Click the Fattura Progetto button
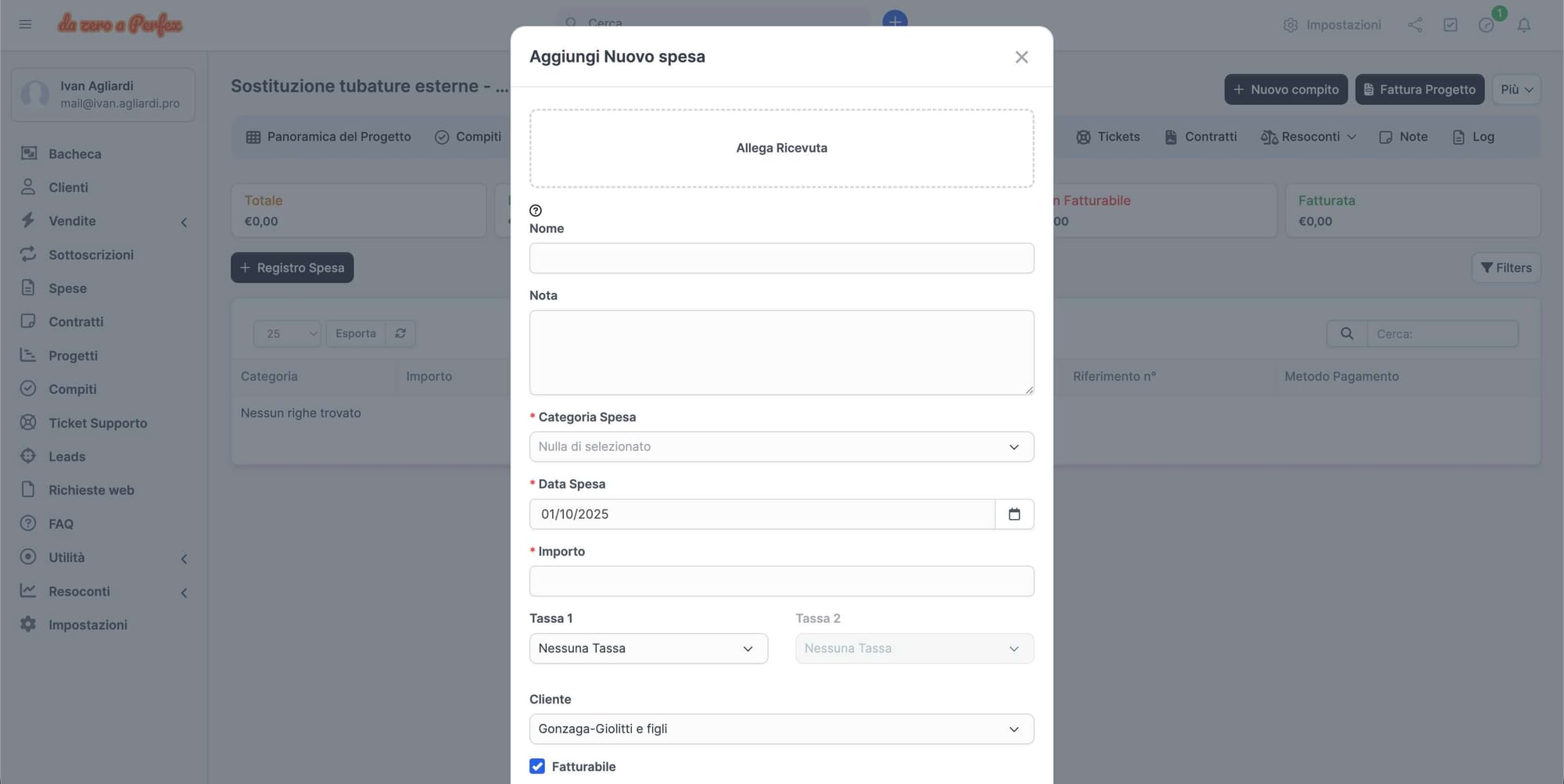The width and height of the screenshot is (1564, 784). coord(1419,90)
